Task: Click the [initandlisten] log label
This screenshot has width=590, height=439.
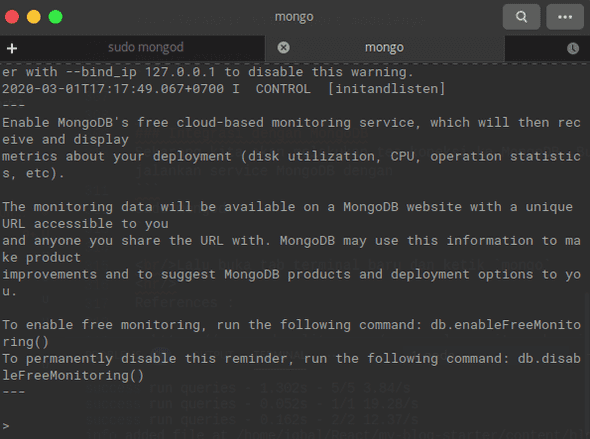Action: [x=386, y=89]
